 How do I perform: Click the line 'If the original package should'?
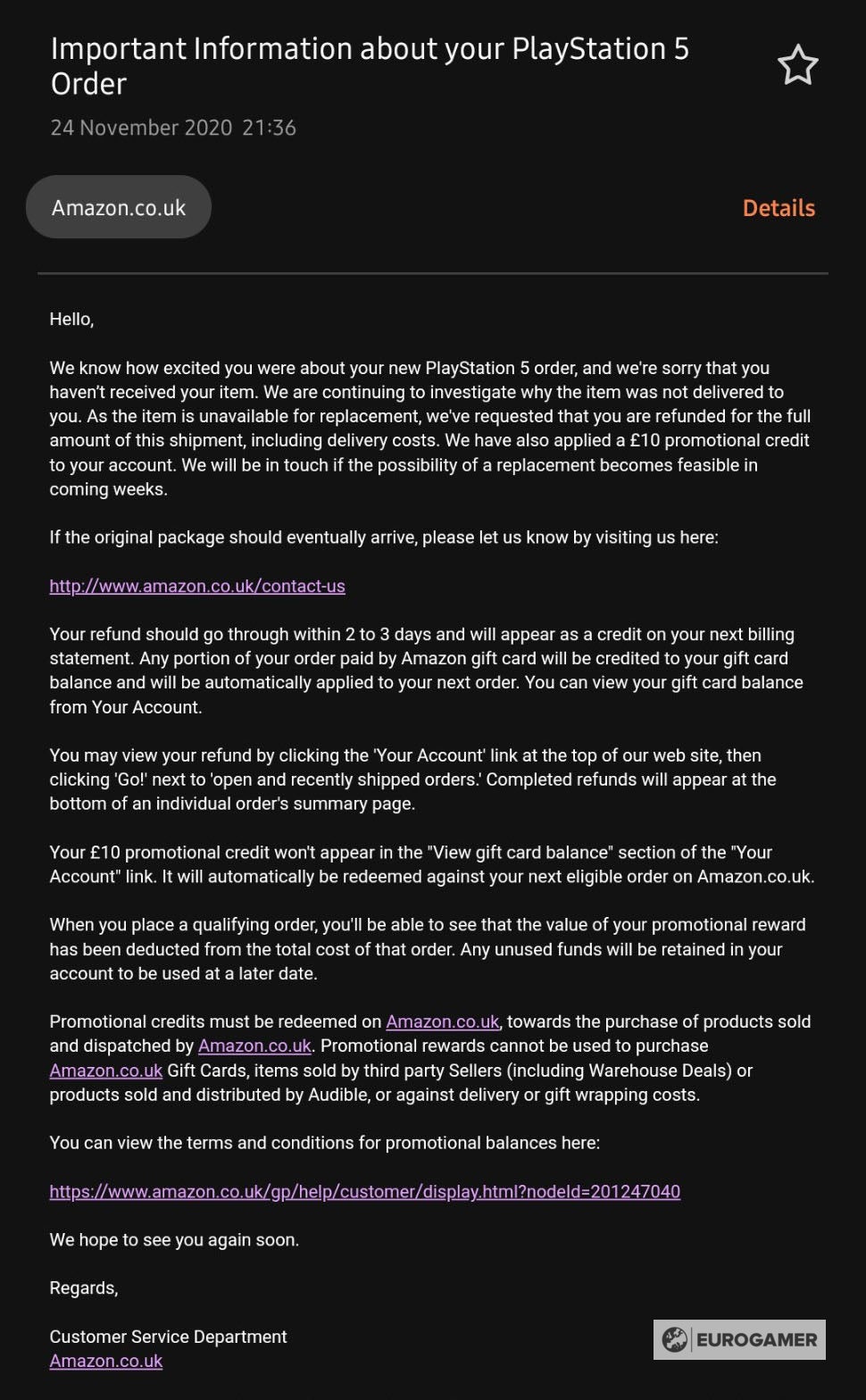[384, 537]
